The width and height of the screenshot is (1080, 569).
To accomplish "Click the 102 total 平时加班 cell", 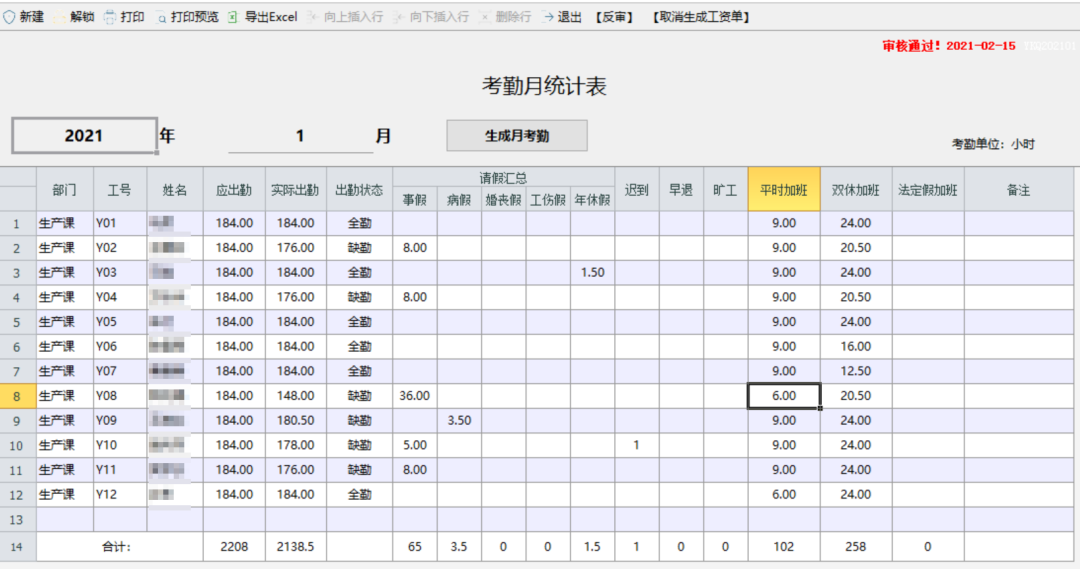I will [x=784, y=546].
